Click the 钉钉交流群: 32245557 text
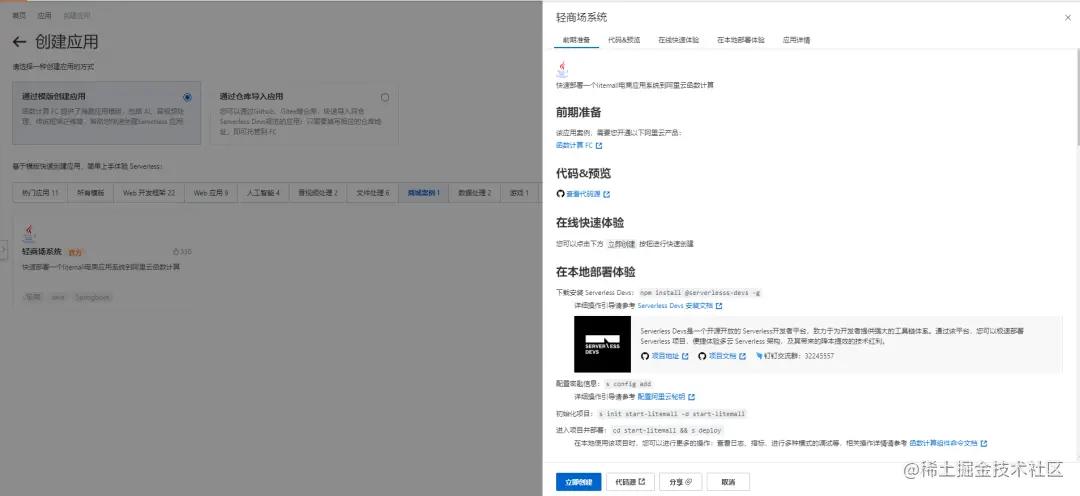The image size is (1080, 496). pyautogui.click(x=799, y=356)
